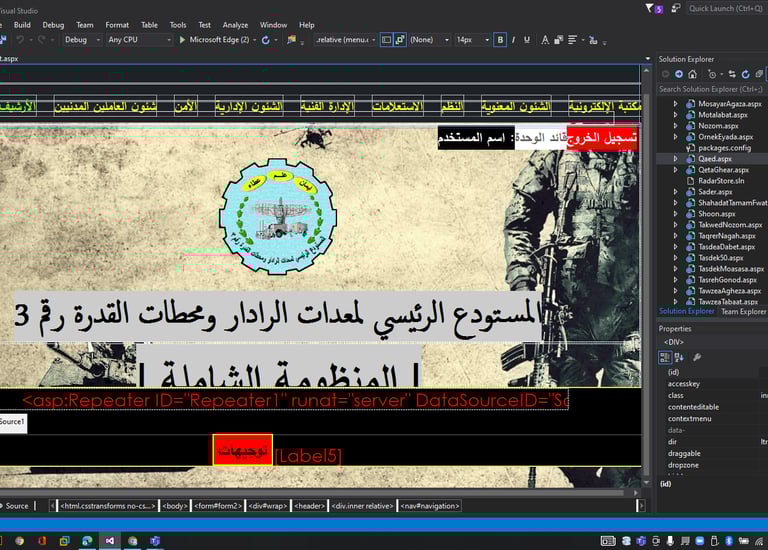Image resolution: width=768 pixels, height=550 pixels.
Task: Click the folder icon left of the Format toolbar
Action: point(291,40)
